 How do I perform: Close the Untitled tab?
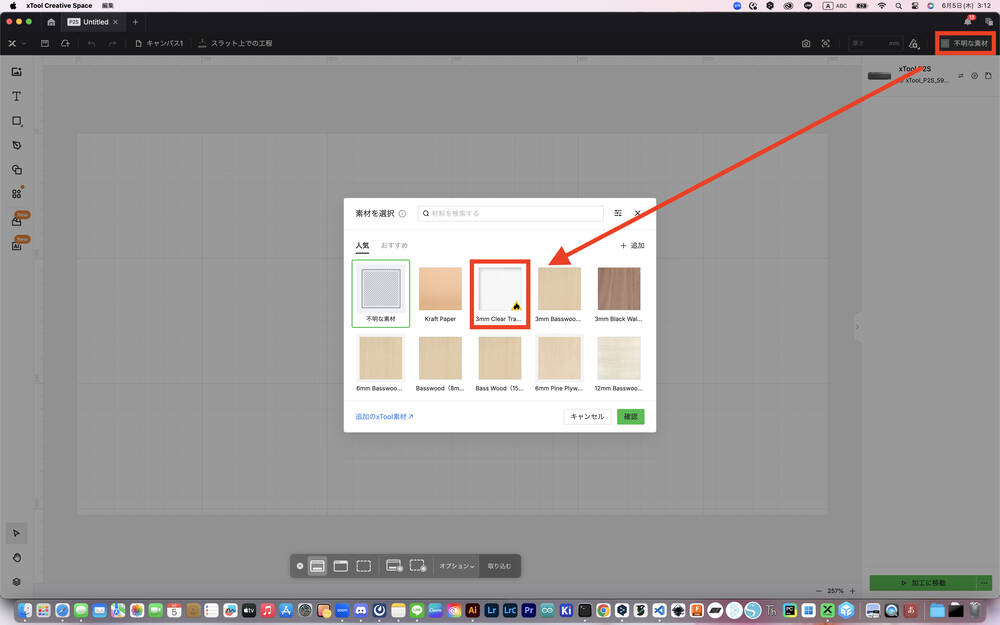coord(115,22)
